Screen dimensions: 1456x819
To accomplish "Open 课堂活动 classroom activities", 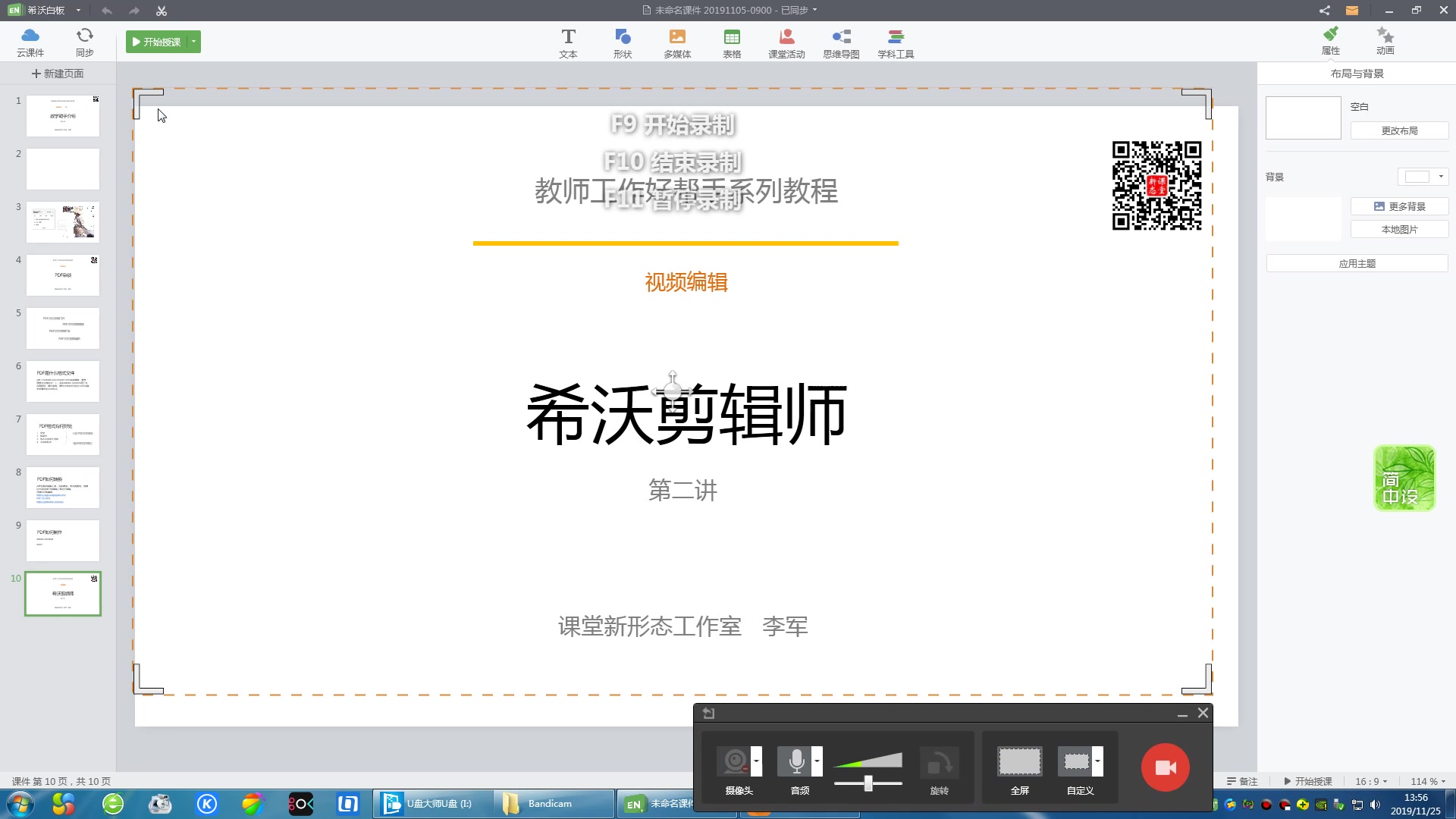I will pos(786,43).
